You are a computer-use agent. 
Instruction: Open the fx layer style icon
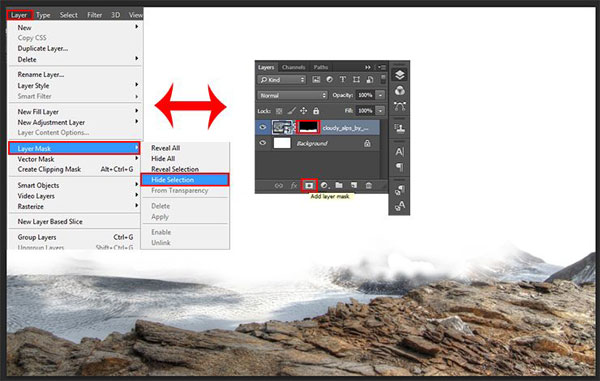[x=293, y=186]
